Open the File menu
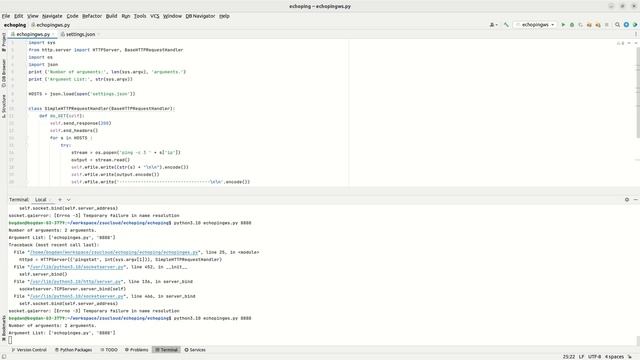This screenshot has width=640, height=360. (x=6, y=16)
